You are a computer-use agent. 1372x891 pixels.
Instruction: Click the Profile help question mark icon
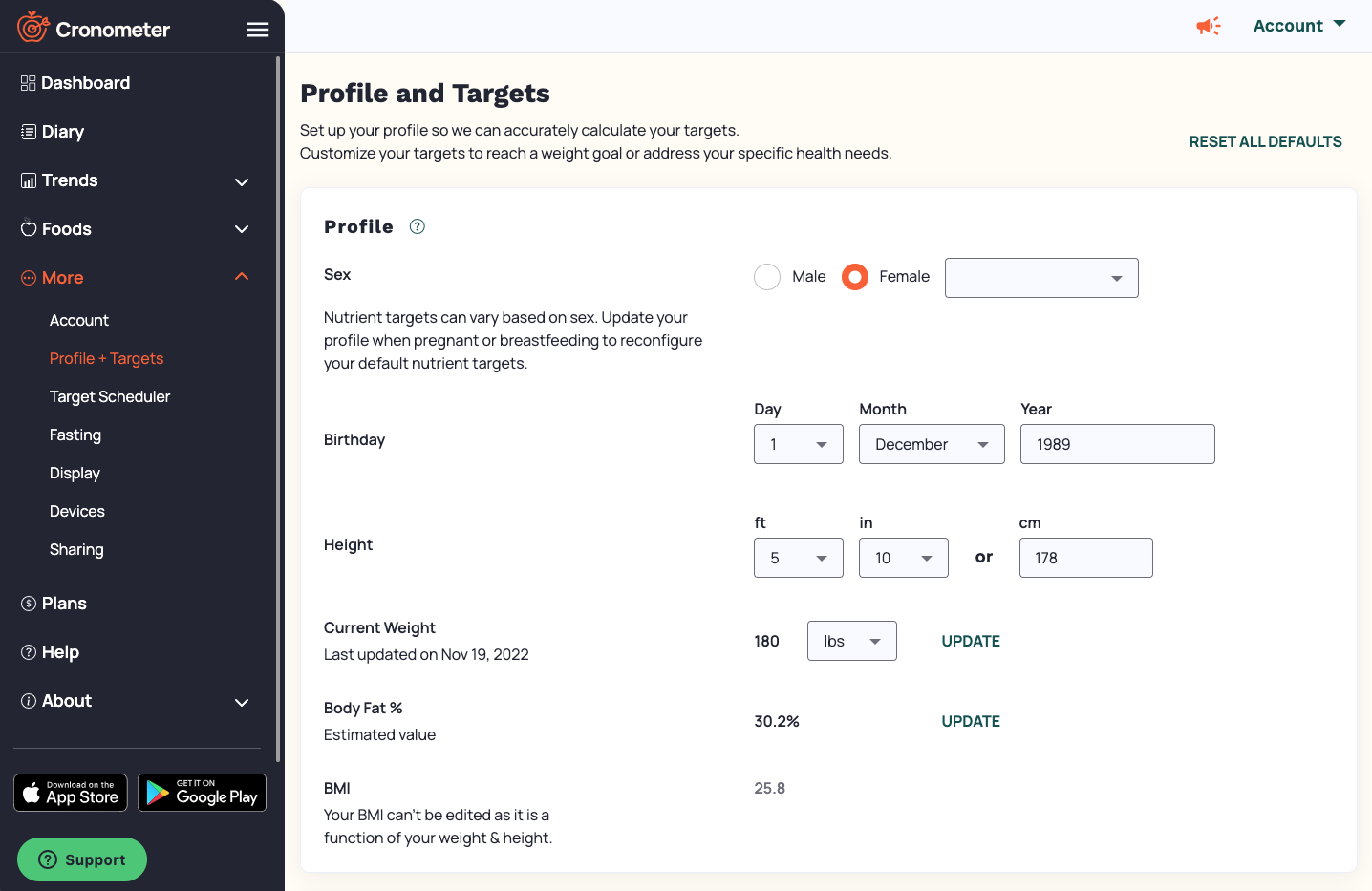(417, 226)
